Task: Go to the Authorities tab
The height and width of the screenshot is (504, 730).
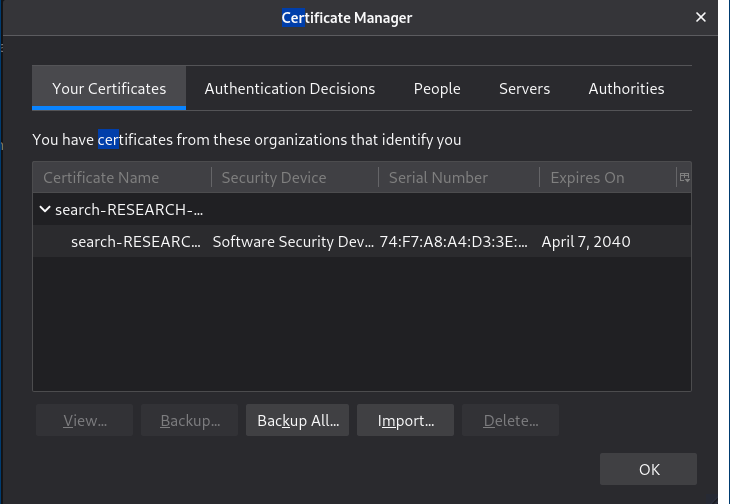Action: point(626,88)
